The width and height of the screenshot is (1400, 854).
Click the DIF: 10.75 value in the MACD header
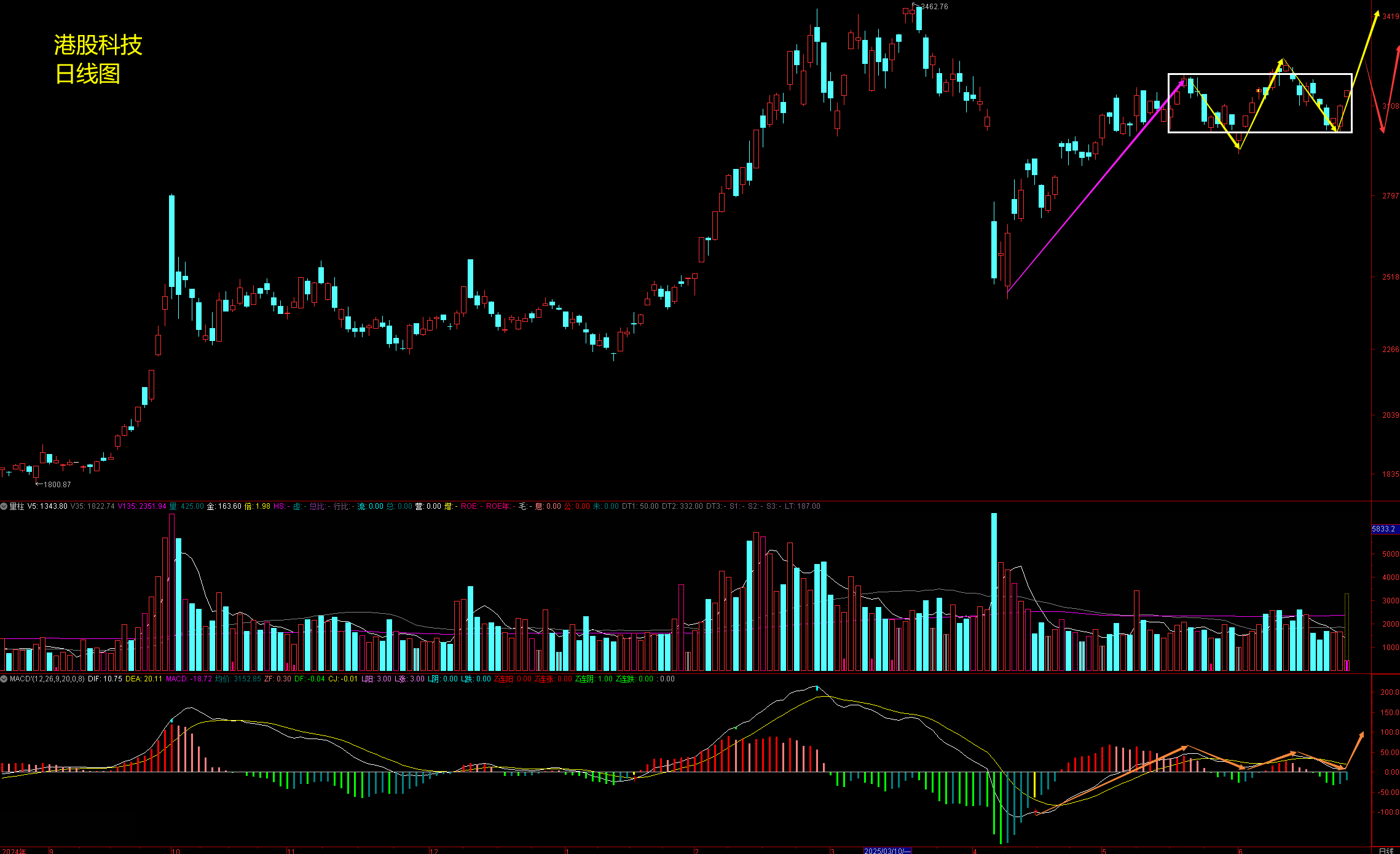coord(105,679)
